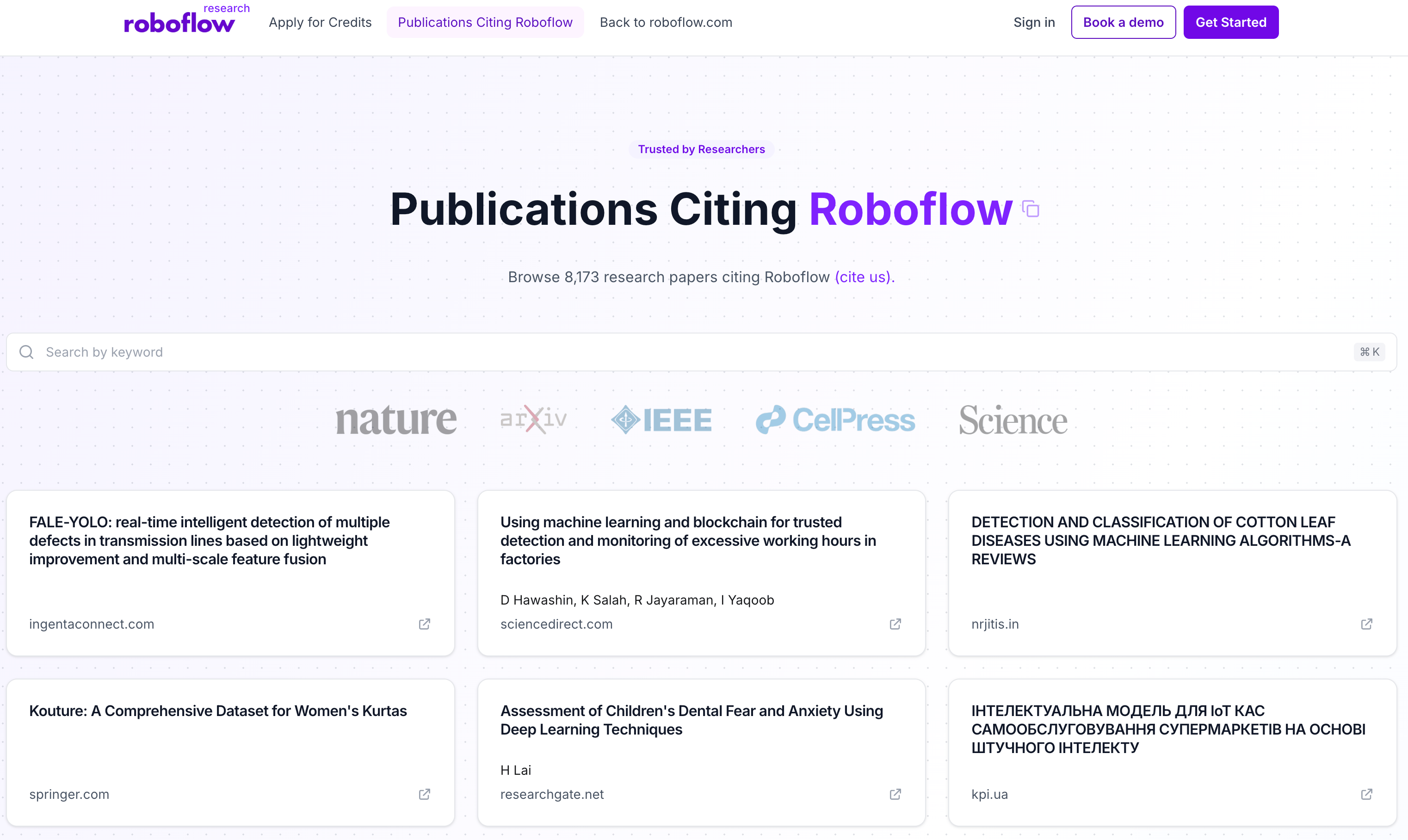Click the Trusted by Researchers badge

[x=701, y=149]
